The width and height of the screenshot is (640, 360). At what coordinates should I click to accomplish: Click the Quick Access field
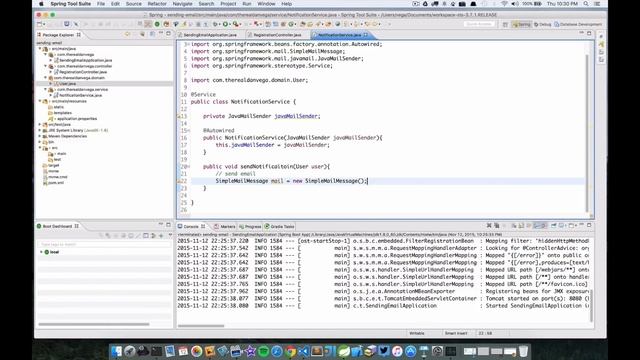[479, 24]
